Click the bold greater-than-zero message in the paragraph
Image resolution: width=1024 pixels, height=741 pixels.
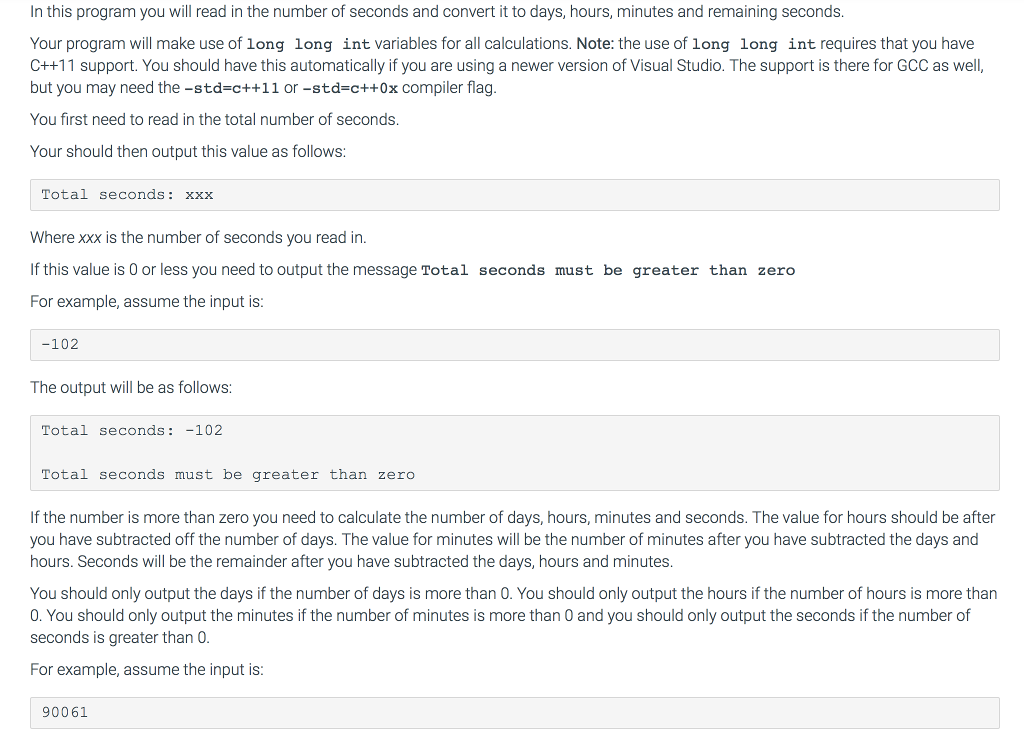click(x=608, y=270)
